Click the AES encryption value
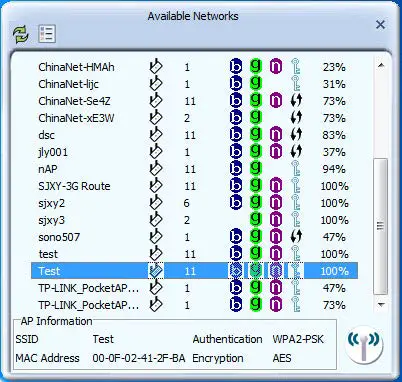The image size is (402, 382). click(282, 358)
